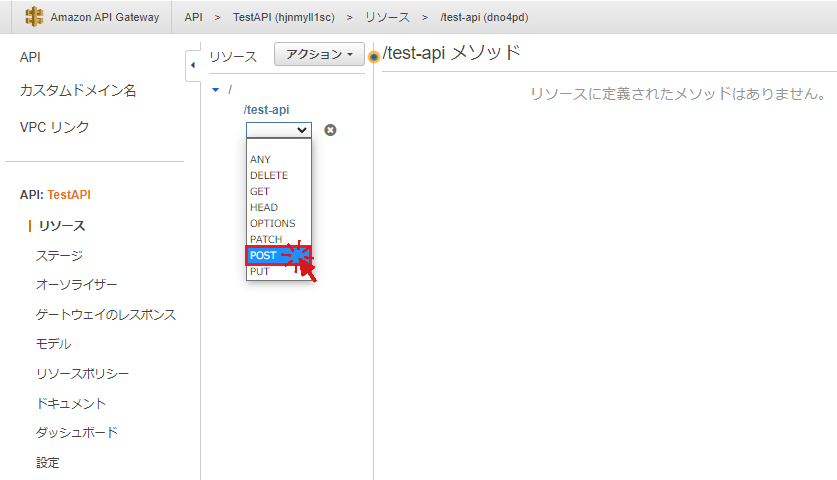
Task: Open ゲートウェイのレスポンス section
Action: [x=106, y=314]
